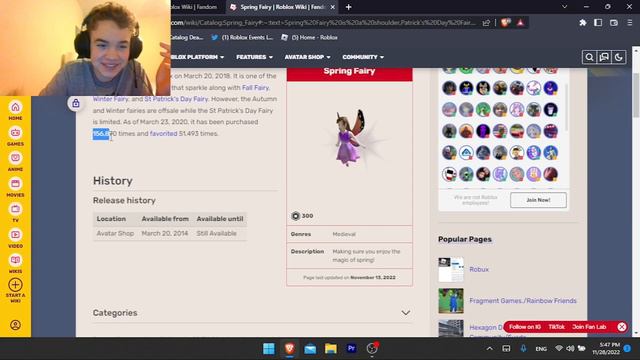Open browser hamburger menu
Viewport: 640px width, 360px height.
click(630, 23)
